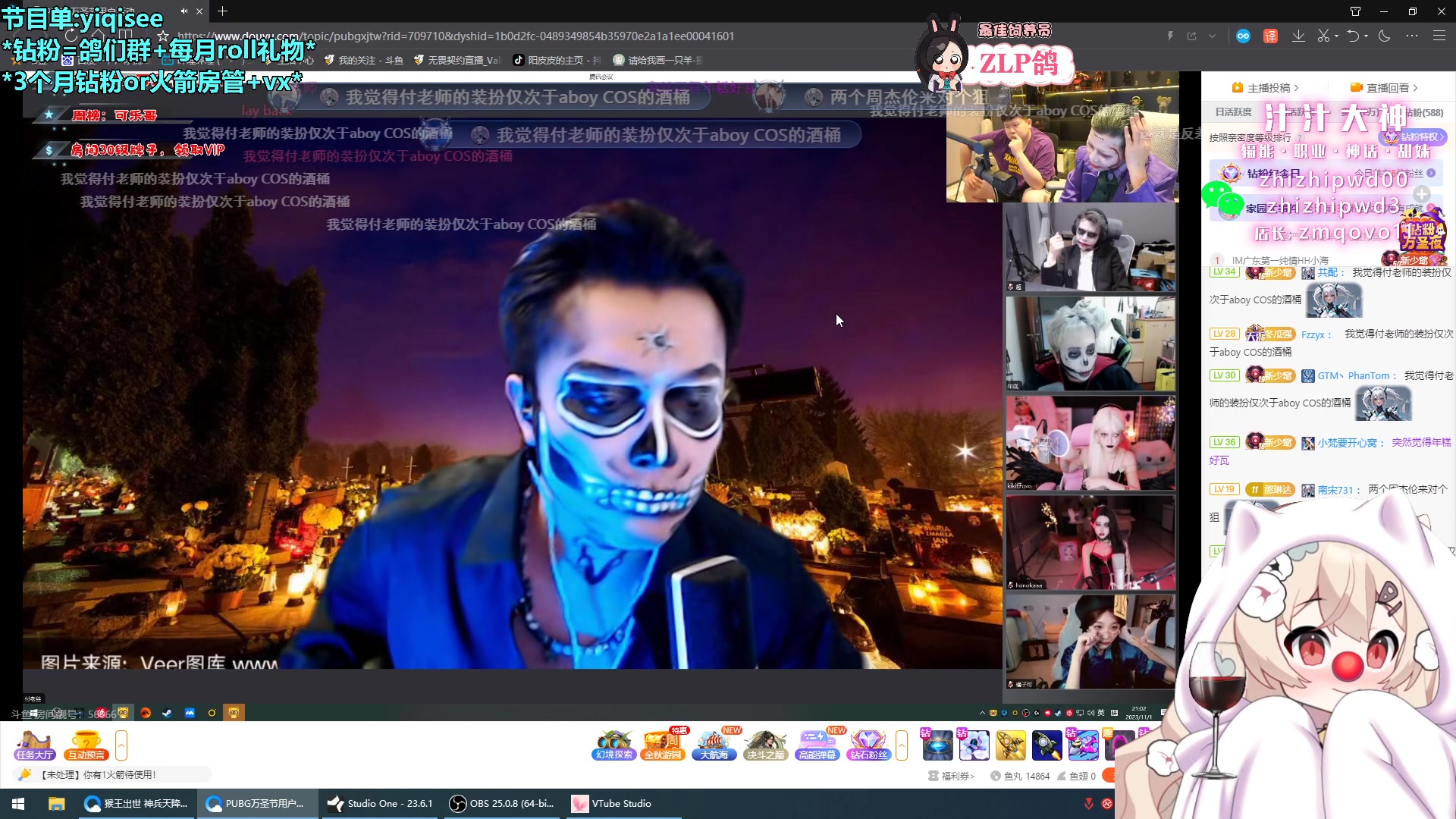Screen dimensions: 1456x819
Task: Select the pink-room girl webcam thumbnail
Action: (x=1090, y=443)
